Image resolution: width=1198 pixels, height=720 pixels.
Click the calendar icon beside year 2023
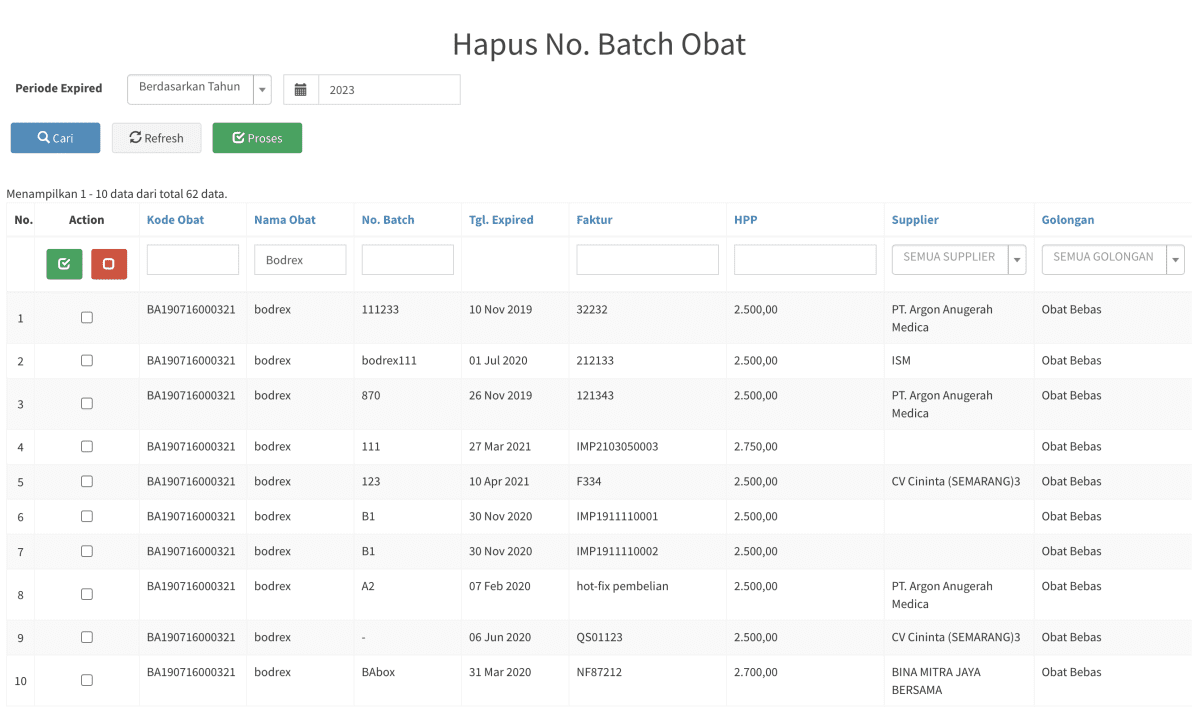[300, 90]
